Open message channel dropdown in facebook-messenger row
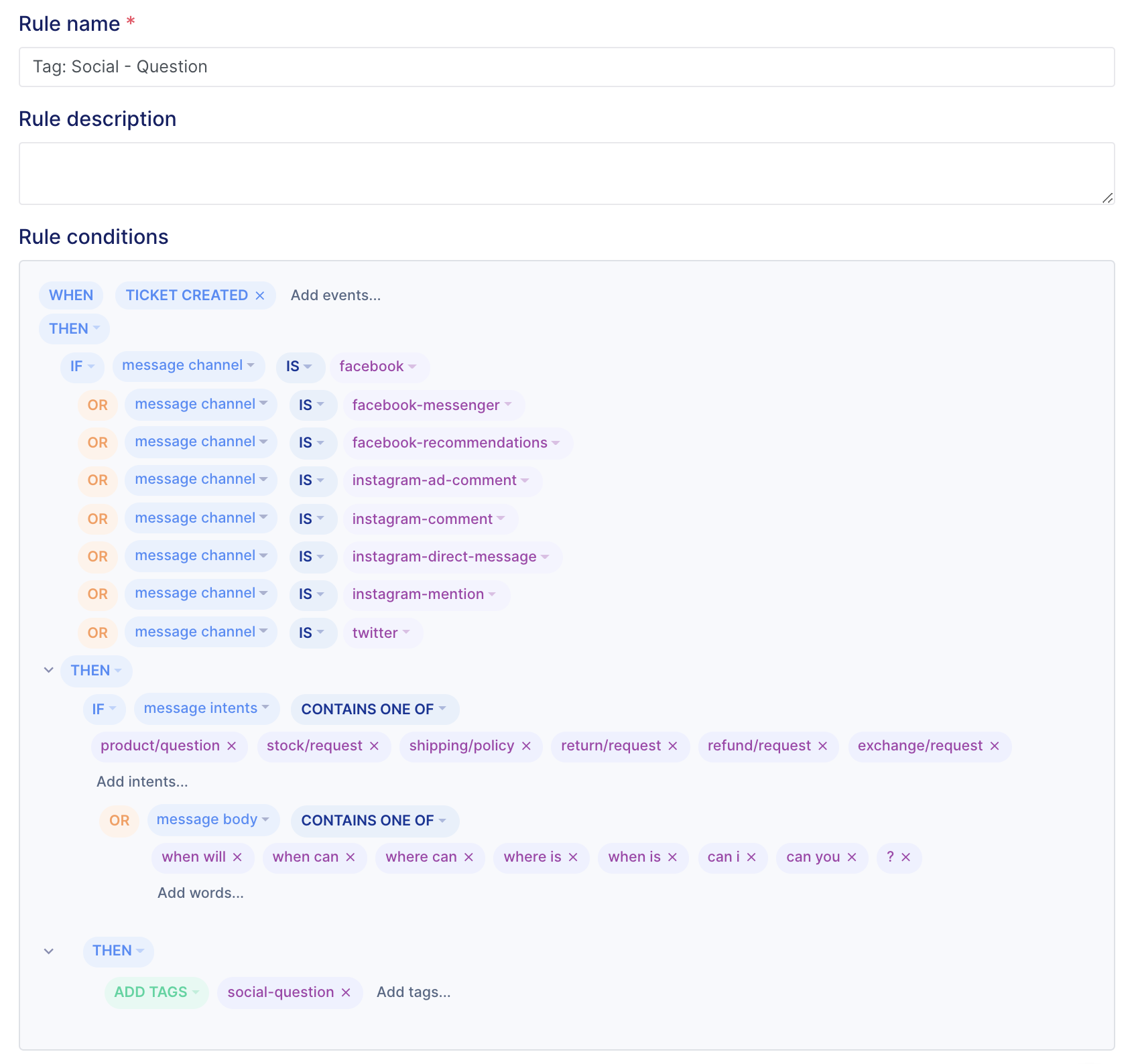Viewport: 1134px width, 1064px height. pyautogui.click(x=201, y=404)
